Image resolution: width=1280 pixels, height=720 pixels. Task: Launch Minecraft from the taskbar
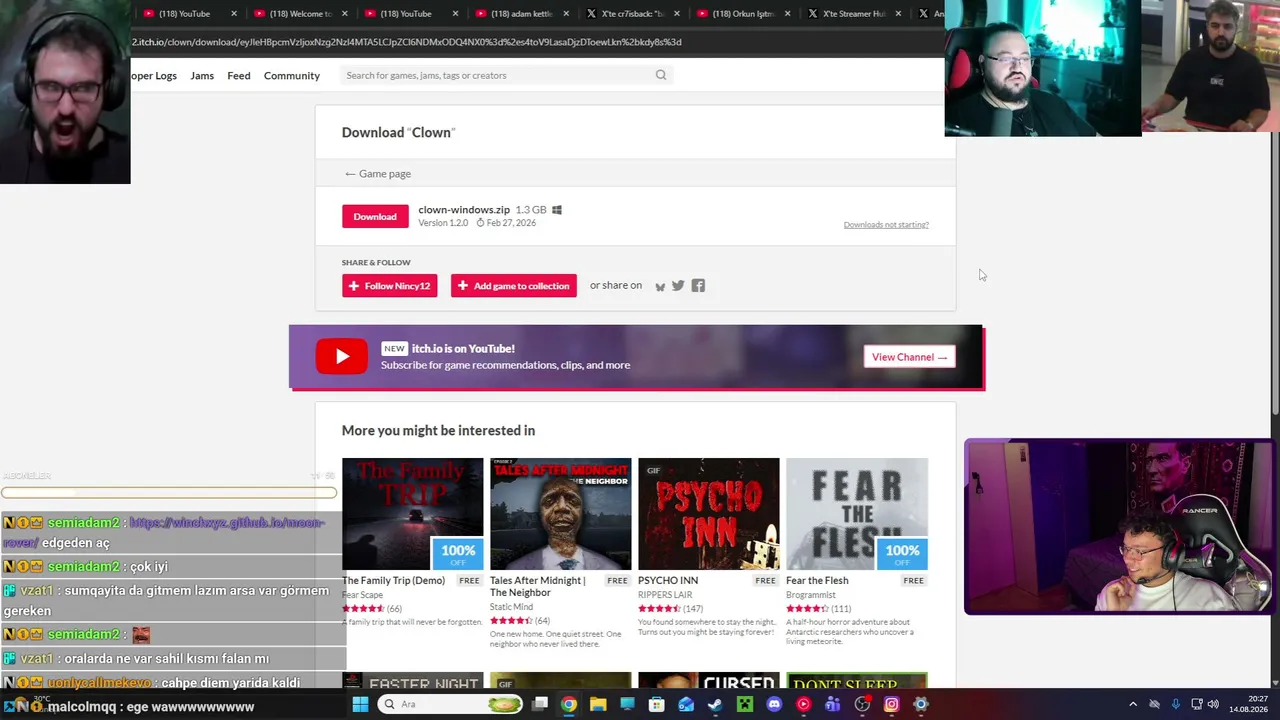(x=745, y=704)
